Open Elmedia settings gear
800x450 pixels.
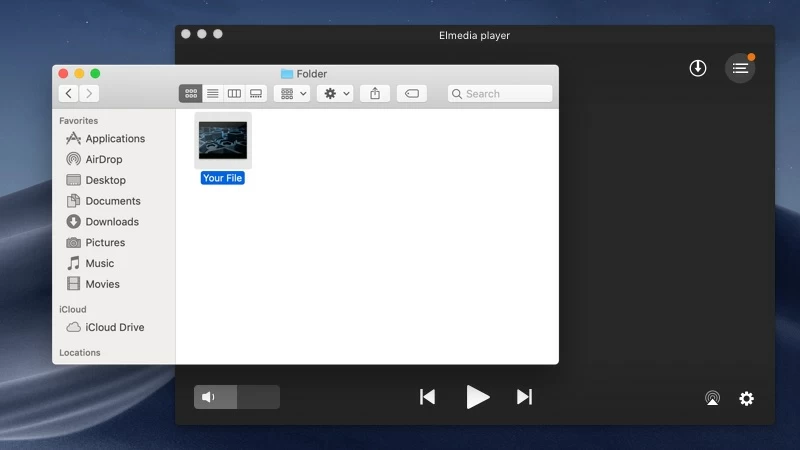tap(746, 398)
